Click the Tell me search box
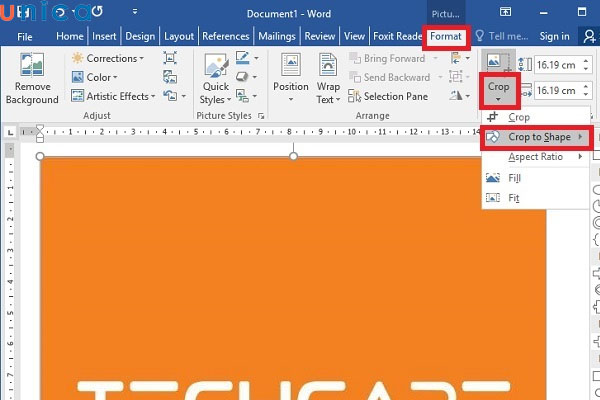Image resolution: width=600 pixels, height=400 pixels. click(x=502, y=36)
